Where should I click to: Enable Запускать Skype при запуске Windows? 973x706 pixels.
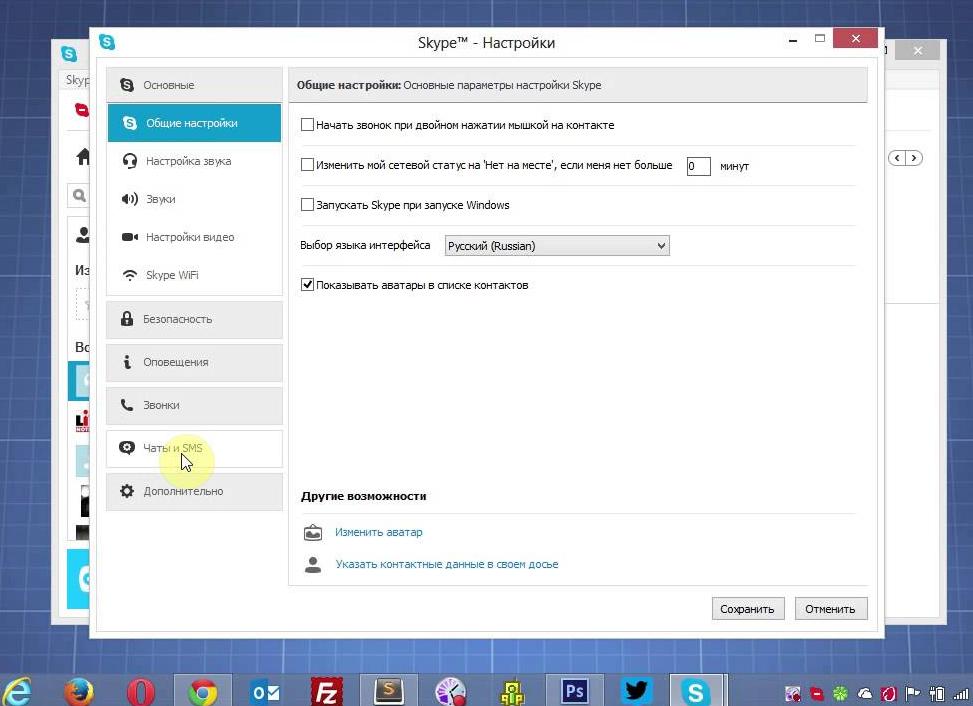tap(307, 205)
